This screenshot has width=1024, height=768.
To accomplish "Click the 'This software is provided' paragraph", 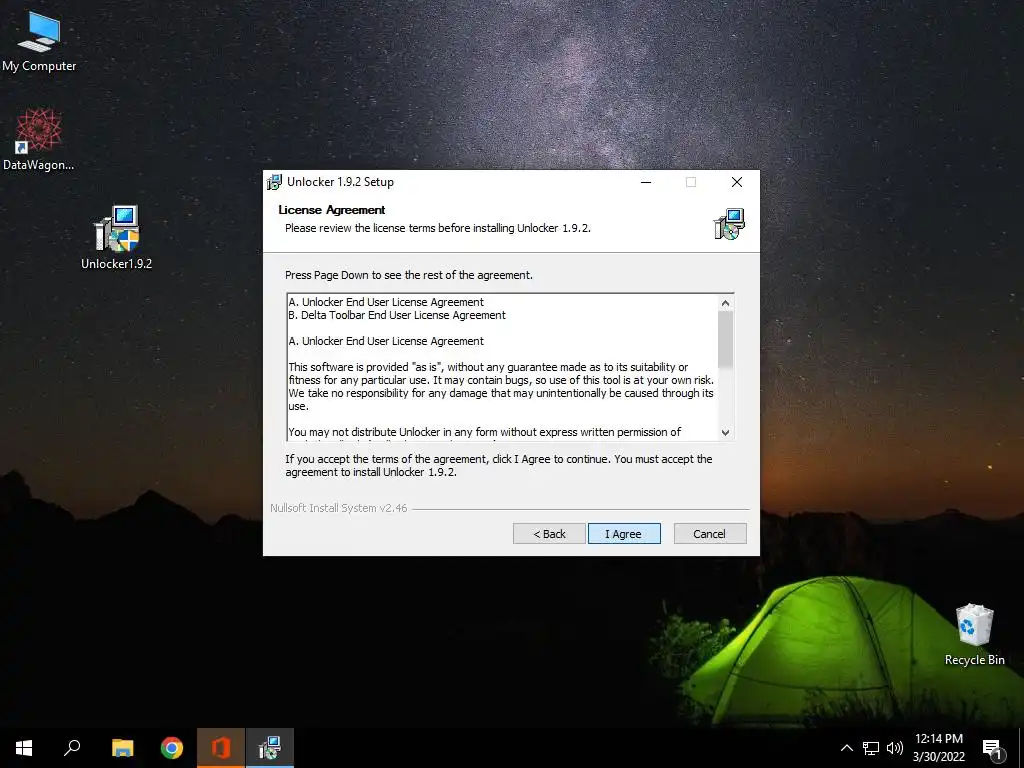I will (x=501, y=387).
